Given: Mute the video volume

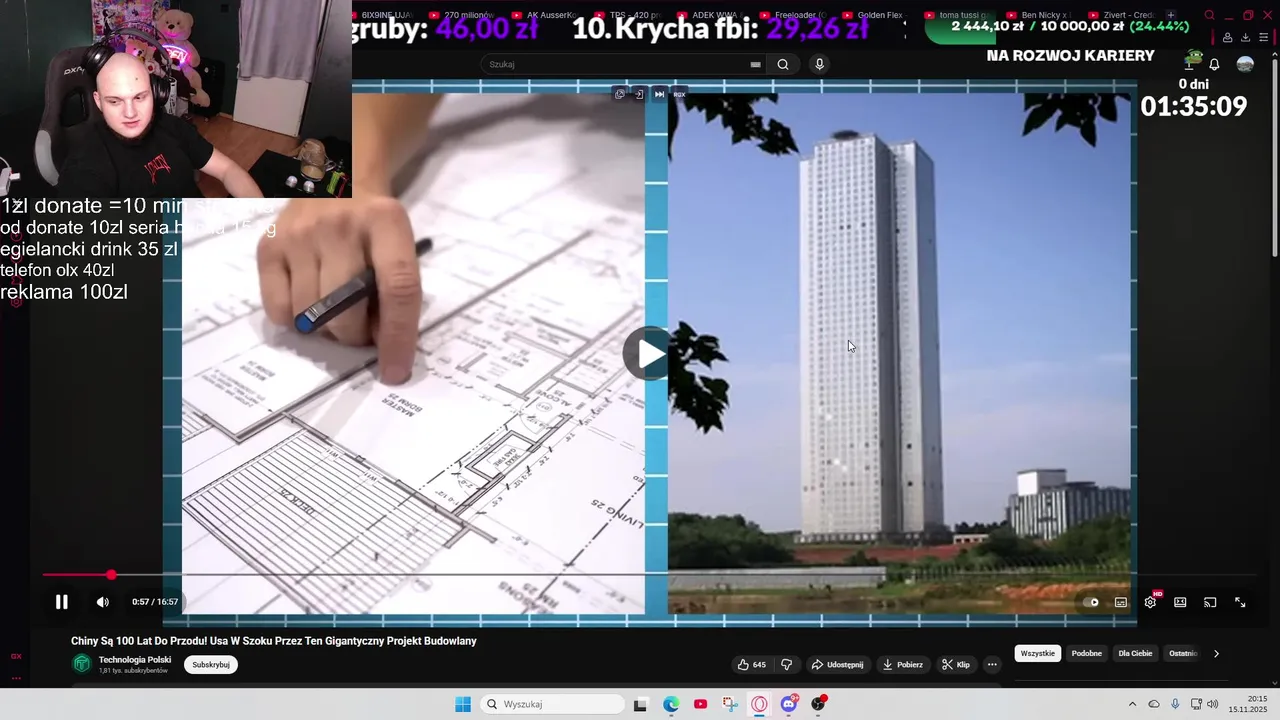Looking at the screenshot, I should coord(102,602).
